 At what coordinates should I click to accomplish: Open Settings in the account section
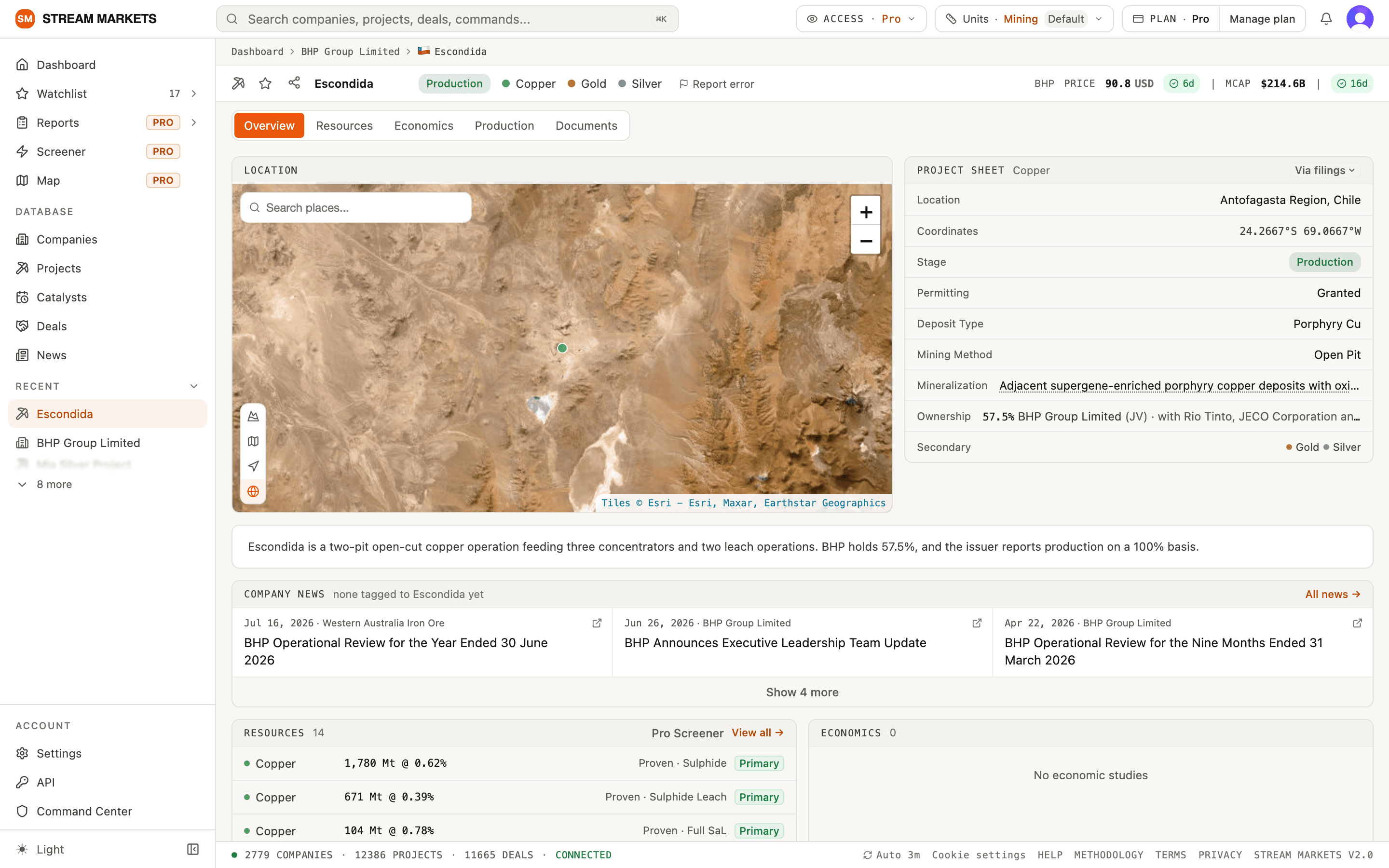pyautogui.click(x=108, y=753)
